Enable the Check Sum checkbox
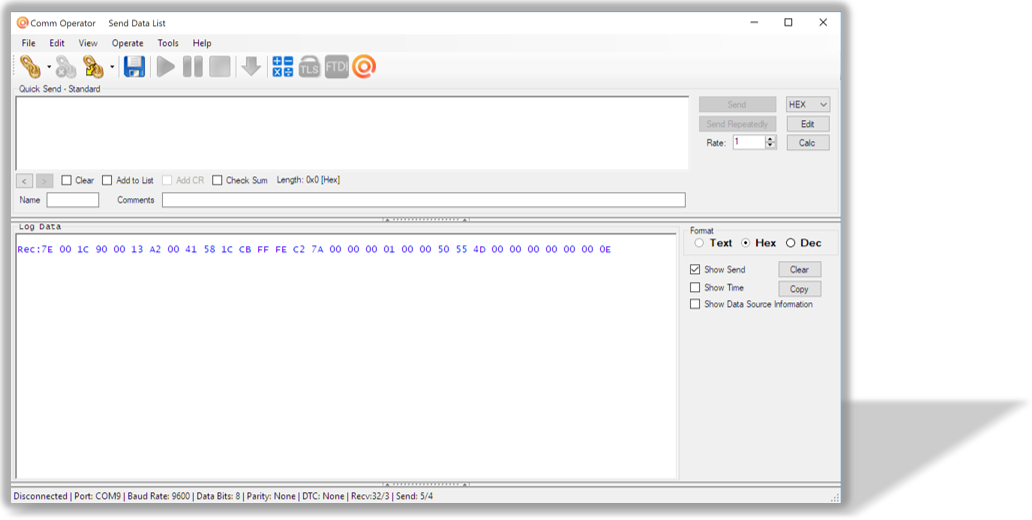The height and width of the screenshot is (520, 1032). coord(217,180)
